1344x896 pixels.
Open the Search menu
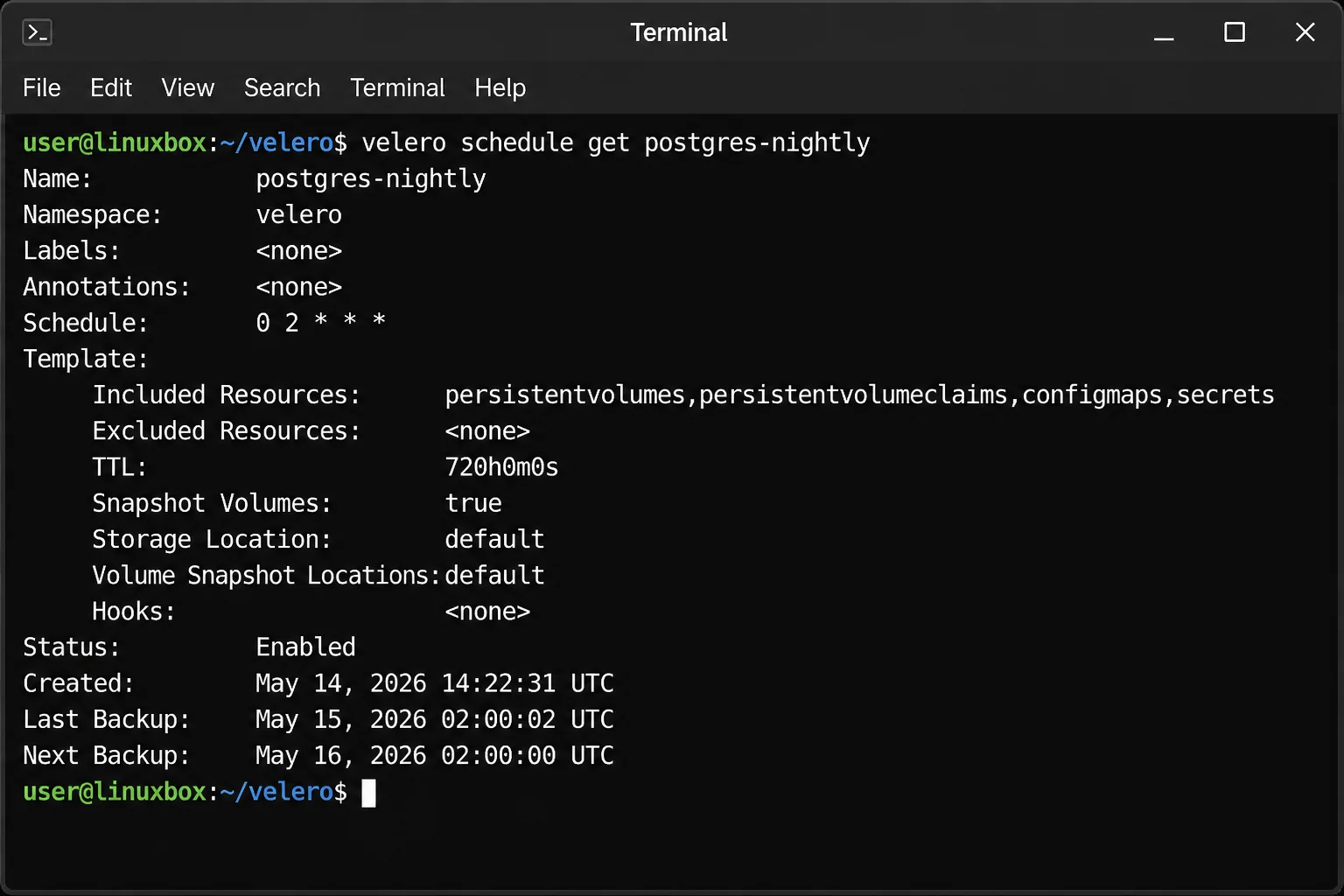coord(282,87)
